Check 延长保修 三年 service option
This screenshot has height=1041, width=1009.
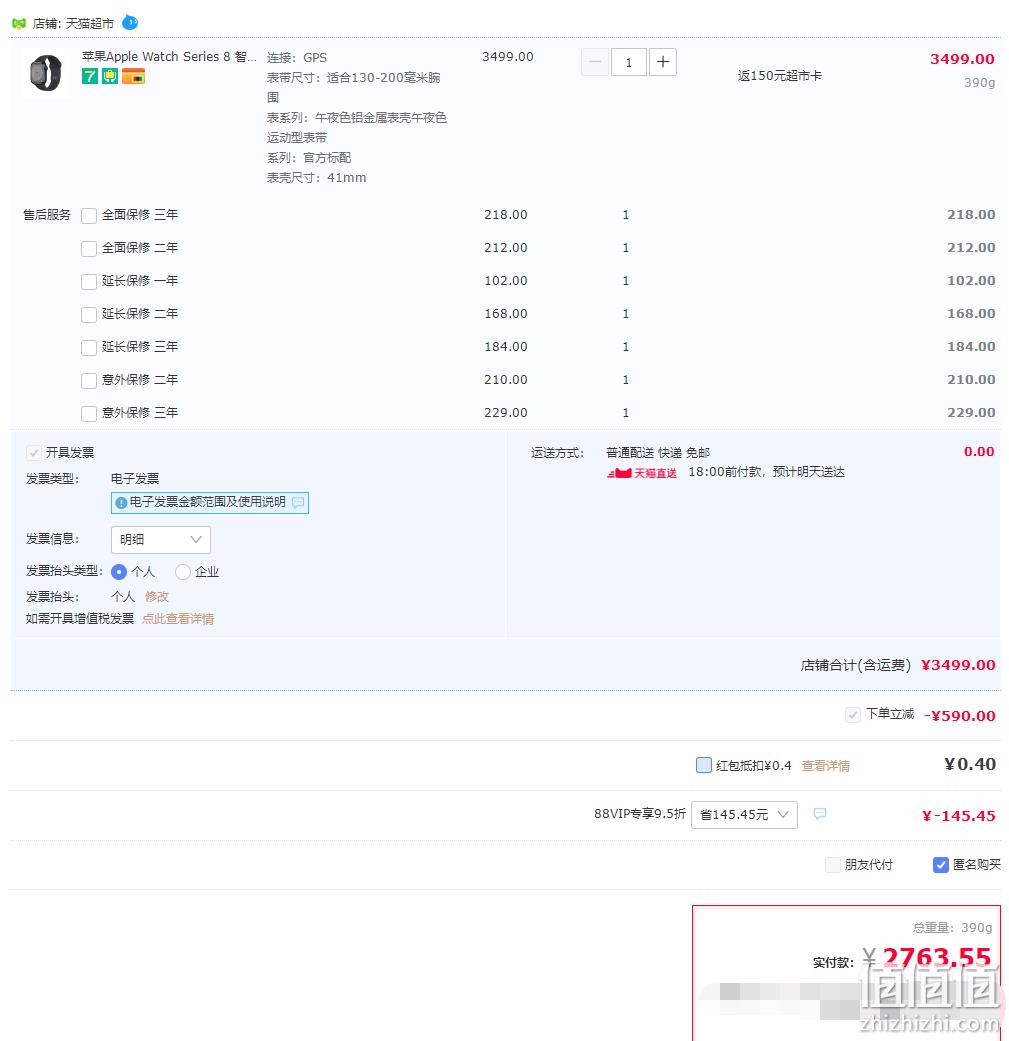pos(89,348)
